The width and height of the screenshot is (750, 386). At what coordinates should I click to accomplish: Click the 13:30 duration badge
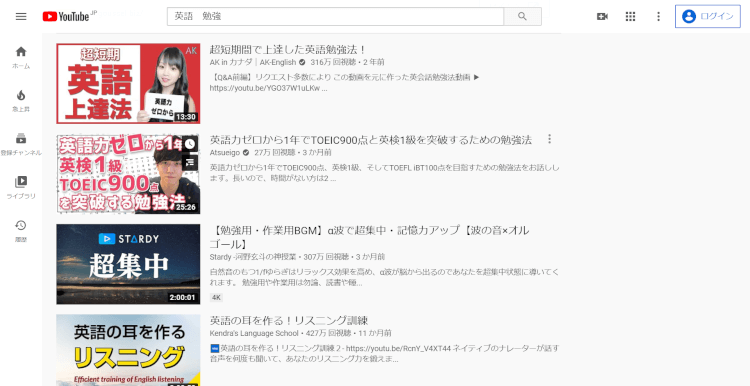click(186, 117)
